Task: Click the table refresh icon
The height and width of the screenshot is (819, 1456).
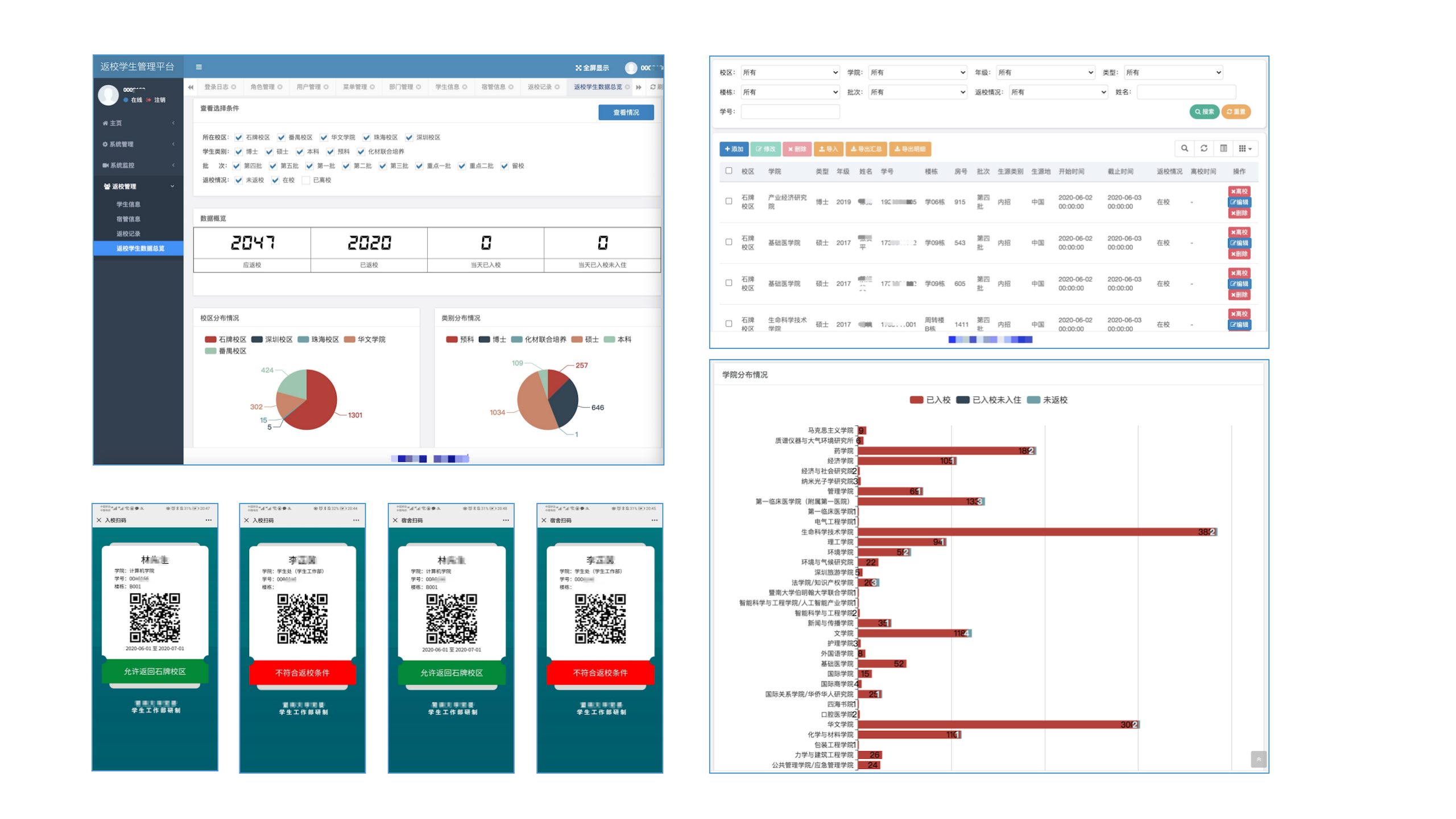Action: click(1203, 148)
